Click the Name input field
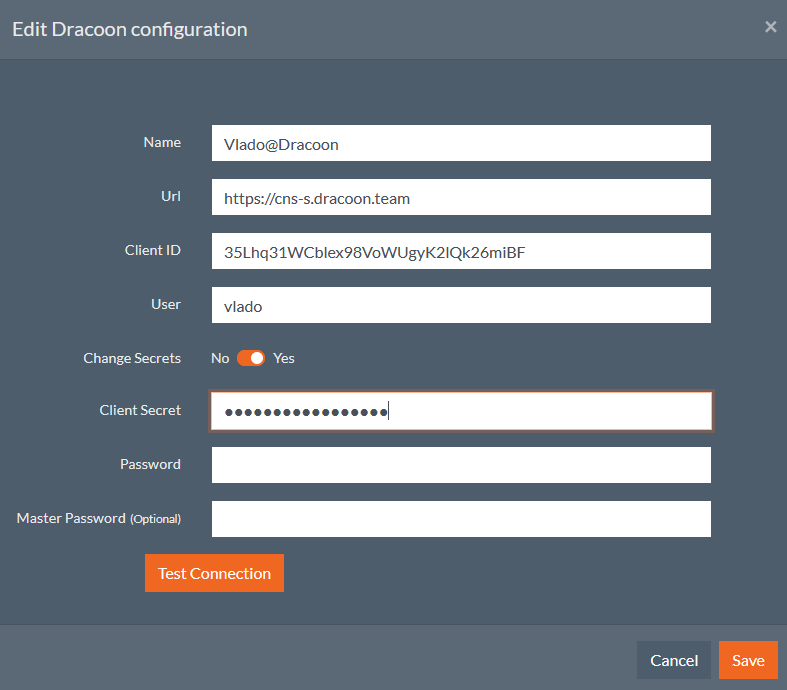This screenshot has height=690, width=787. [461, 143]
